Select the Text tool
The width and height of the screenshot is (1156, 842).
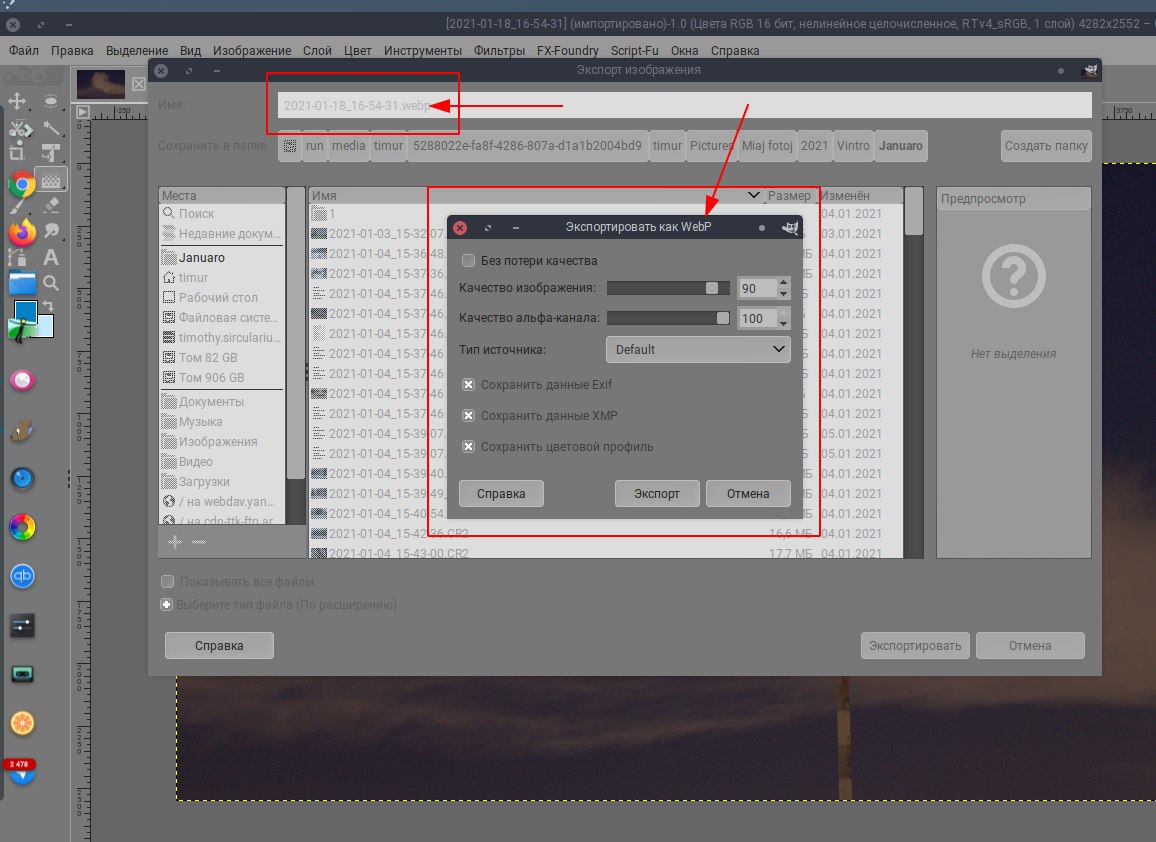tap(51, 257)
